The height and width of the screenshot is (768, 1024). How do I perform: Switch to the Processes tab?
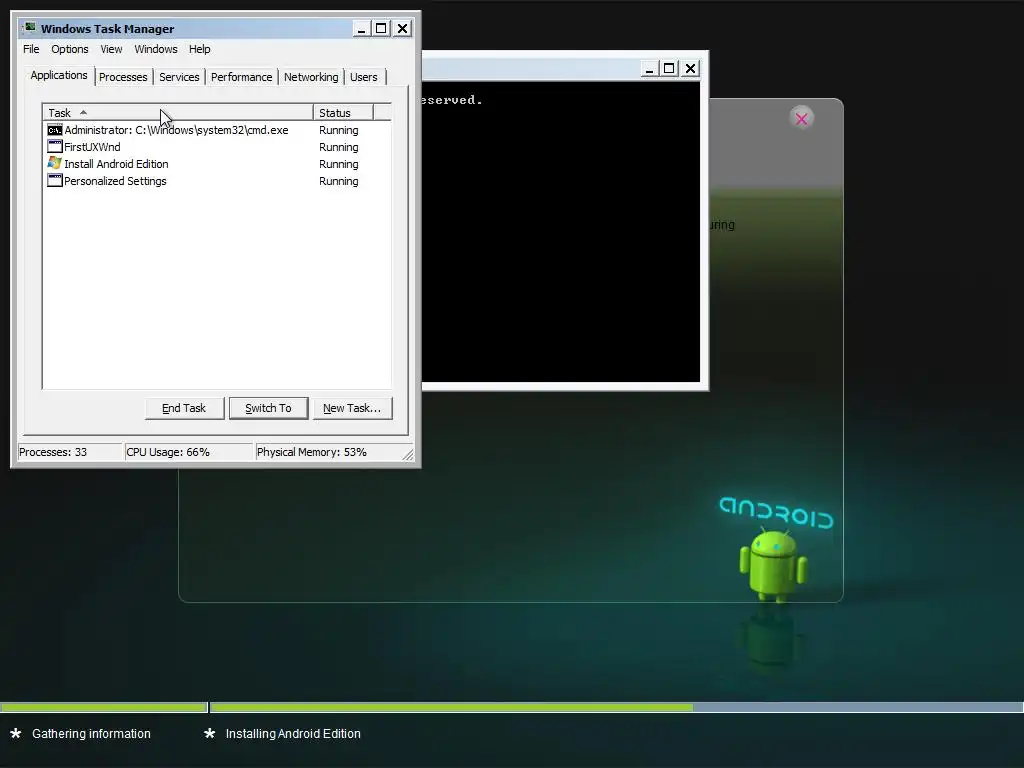click(123, 77)
